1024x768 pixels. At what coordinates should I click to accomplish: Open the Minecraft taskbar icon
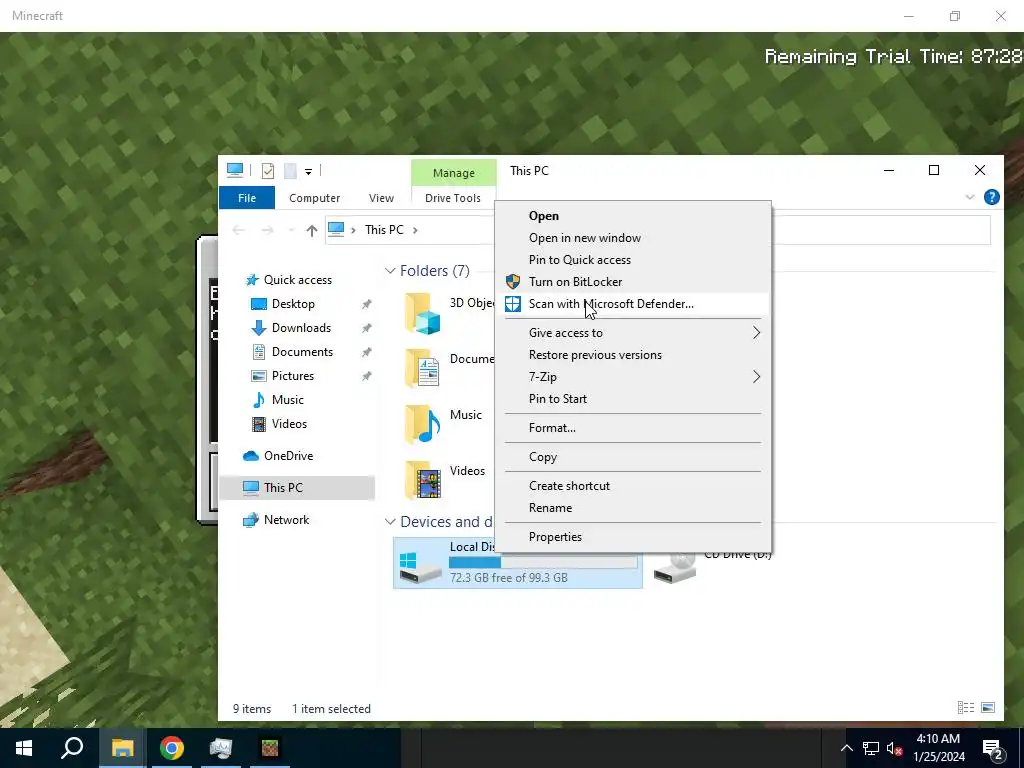point(270,748)
